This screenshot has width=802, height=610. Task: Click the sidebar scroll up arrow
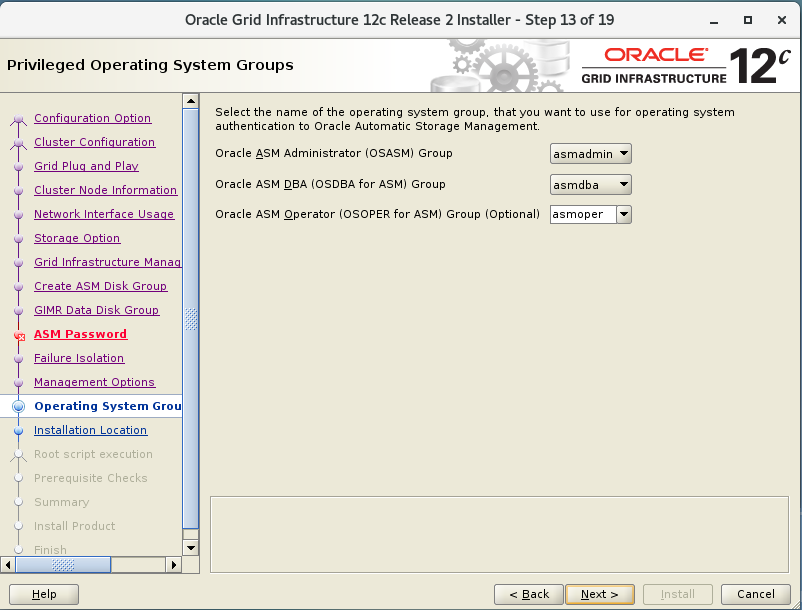[191, 101]
